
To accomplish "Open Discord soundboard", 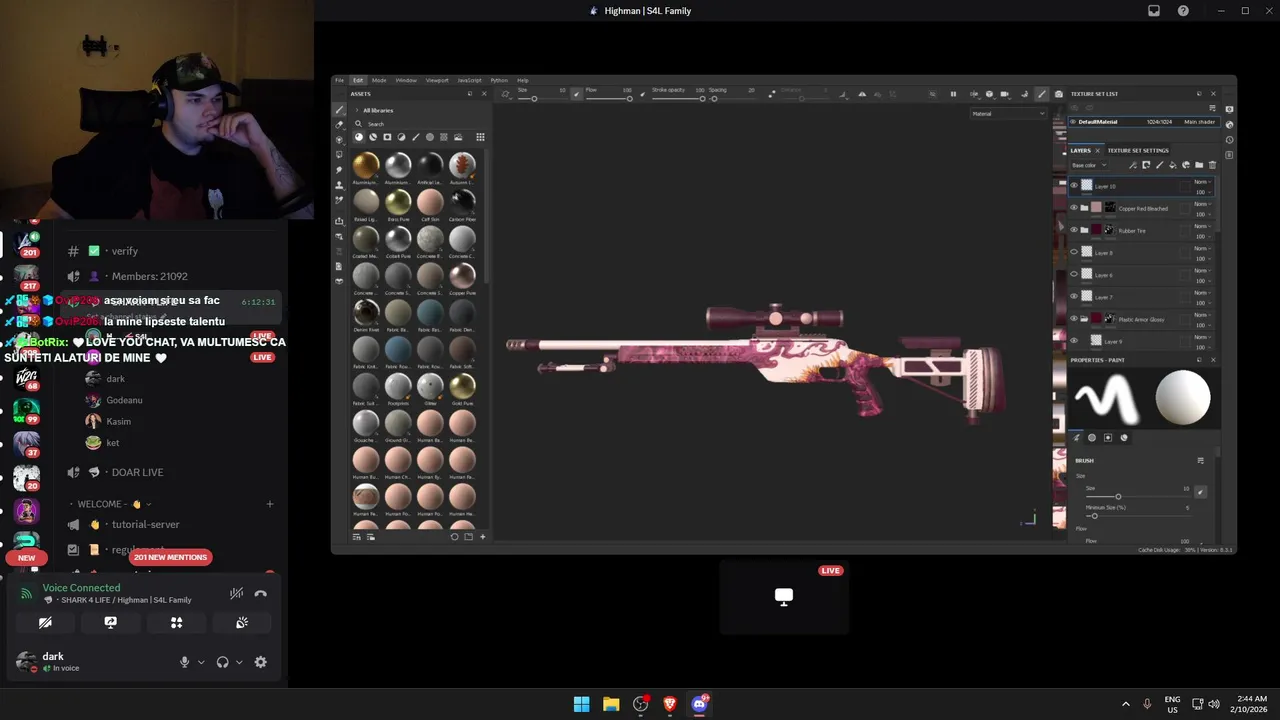I will (241, 623).
